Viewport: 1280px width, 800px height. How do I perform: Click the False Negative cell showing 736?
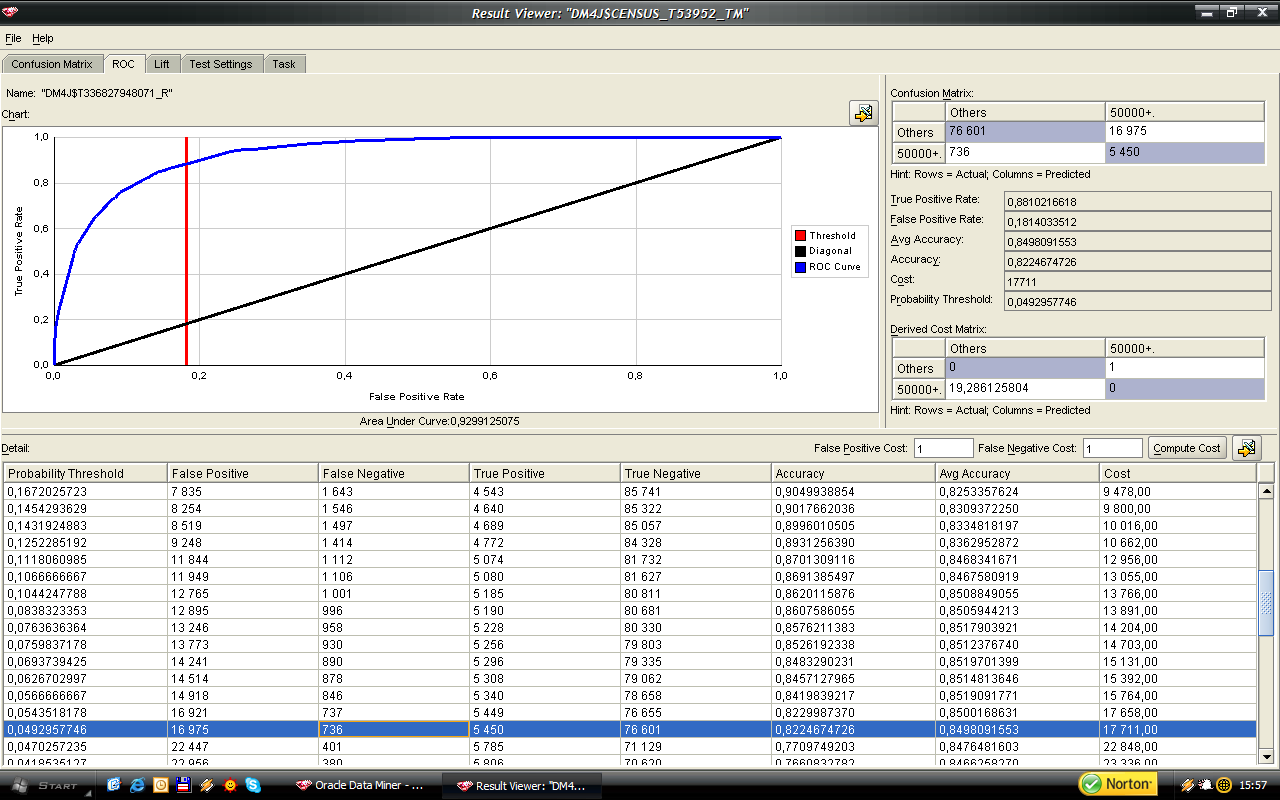coord(394,729)
